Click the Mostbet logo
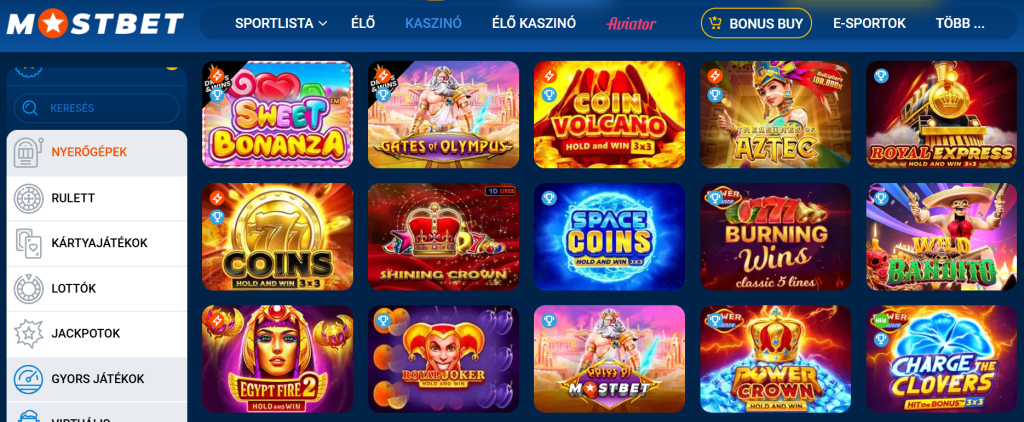This screenshot has width=1024, height=422. (95, 24)
